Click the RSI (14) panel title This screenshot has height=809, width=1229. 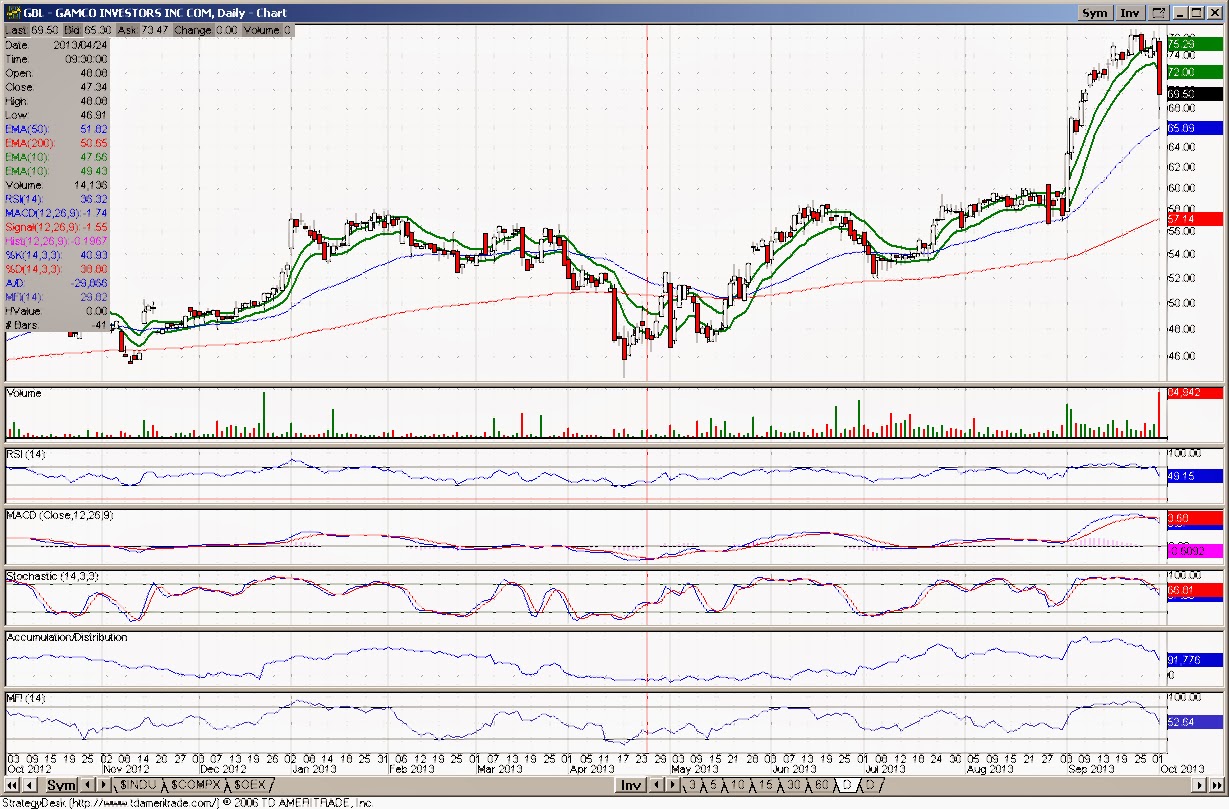coord(27,455)
